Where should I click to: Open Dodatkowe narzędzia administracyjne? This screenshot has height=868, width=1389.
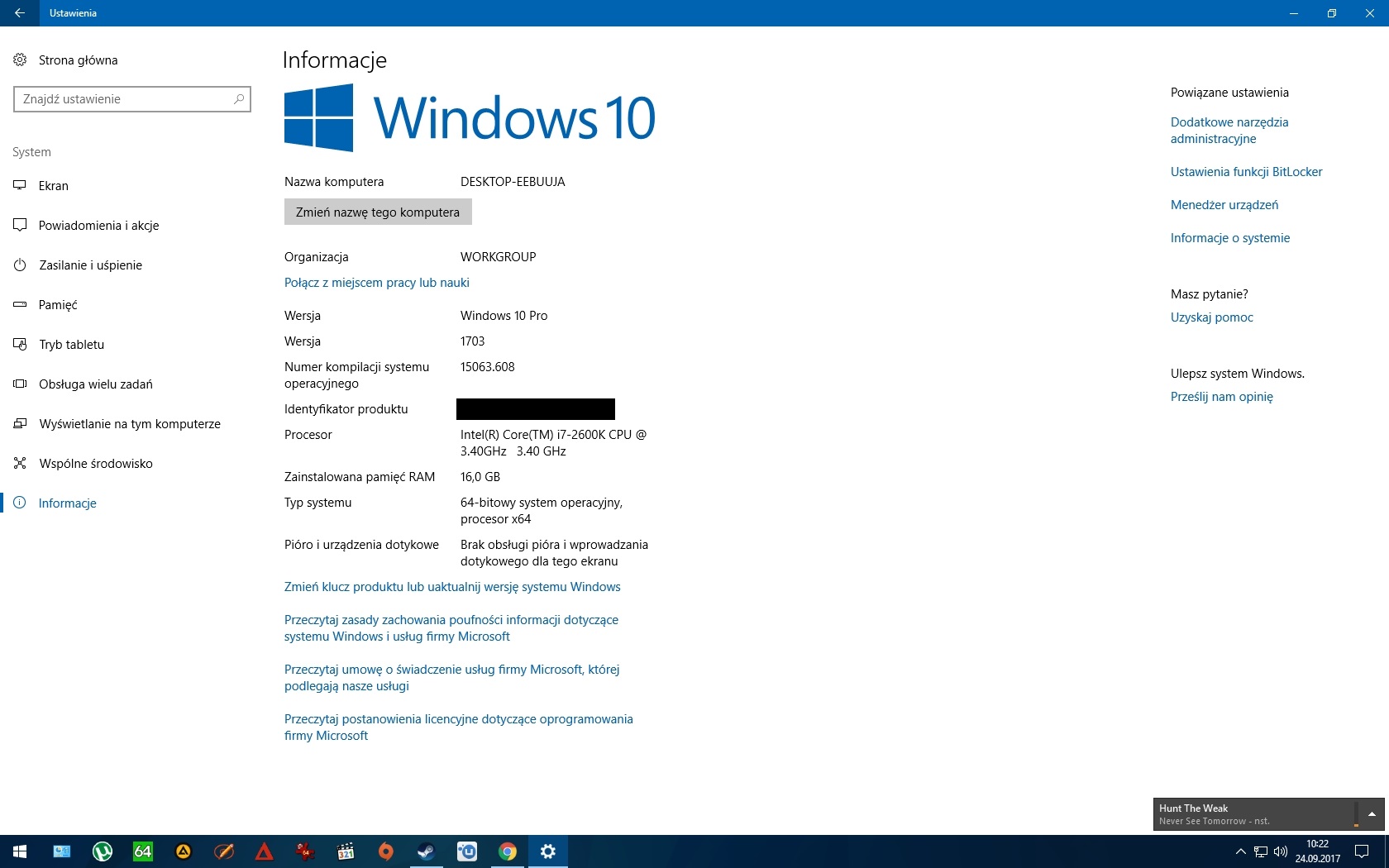(x=1229, y=131)
